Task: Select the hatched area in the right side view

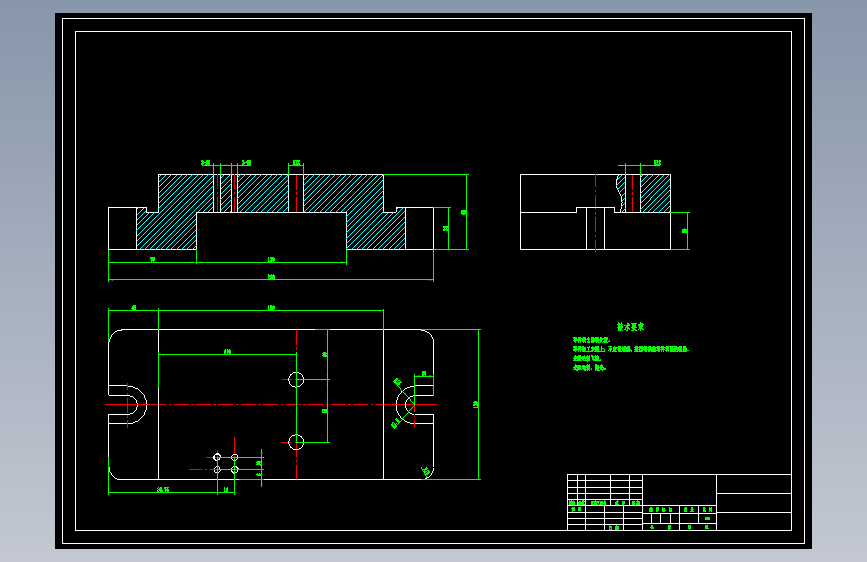Action: coord(655,193)
